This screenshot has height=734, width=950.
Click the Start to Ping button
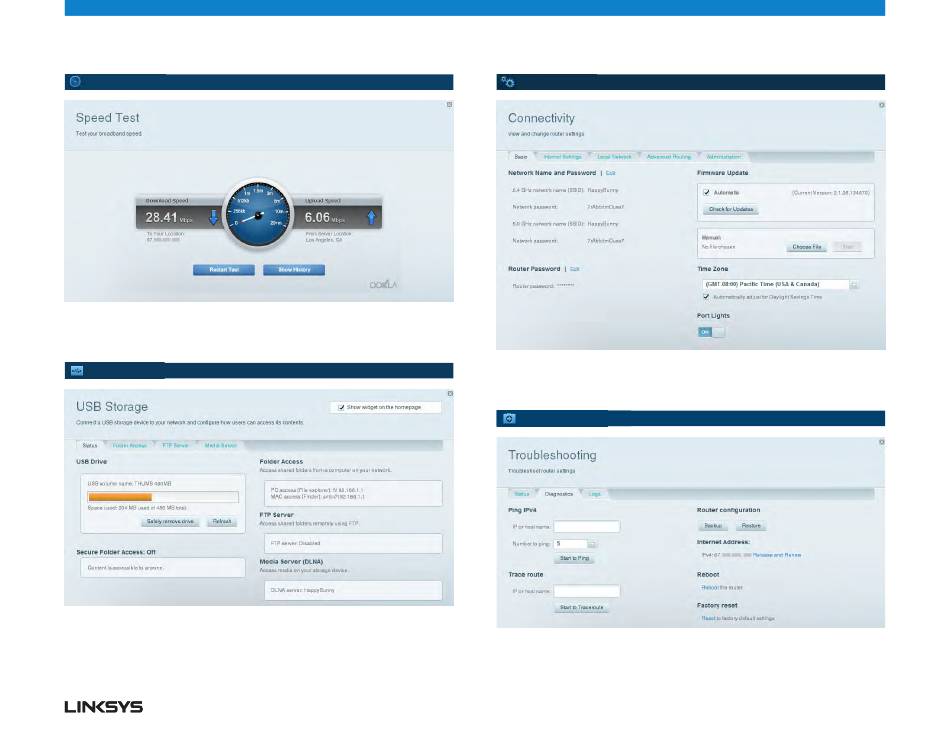[x=574, y=558]
